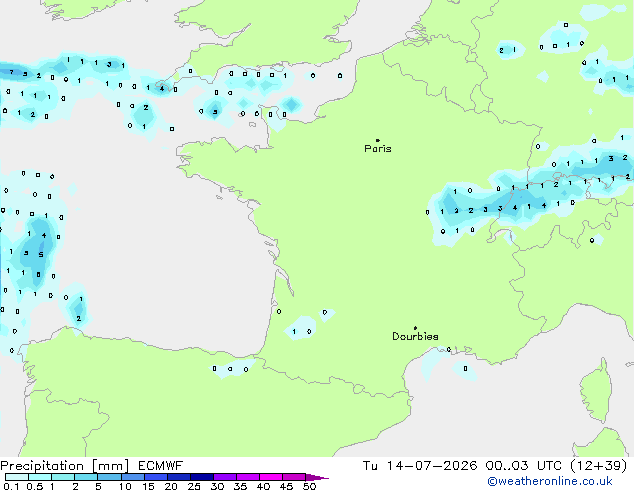Select the 0.5–1 mm legend swatch
The width and height of the screenshot is (634, 490).
click(40, 477)
